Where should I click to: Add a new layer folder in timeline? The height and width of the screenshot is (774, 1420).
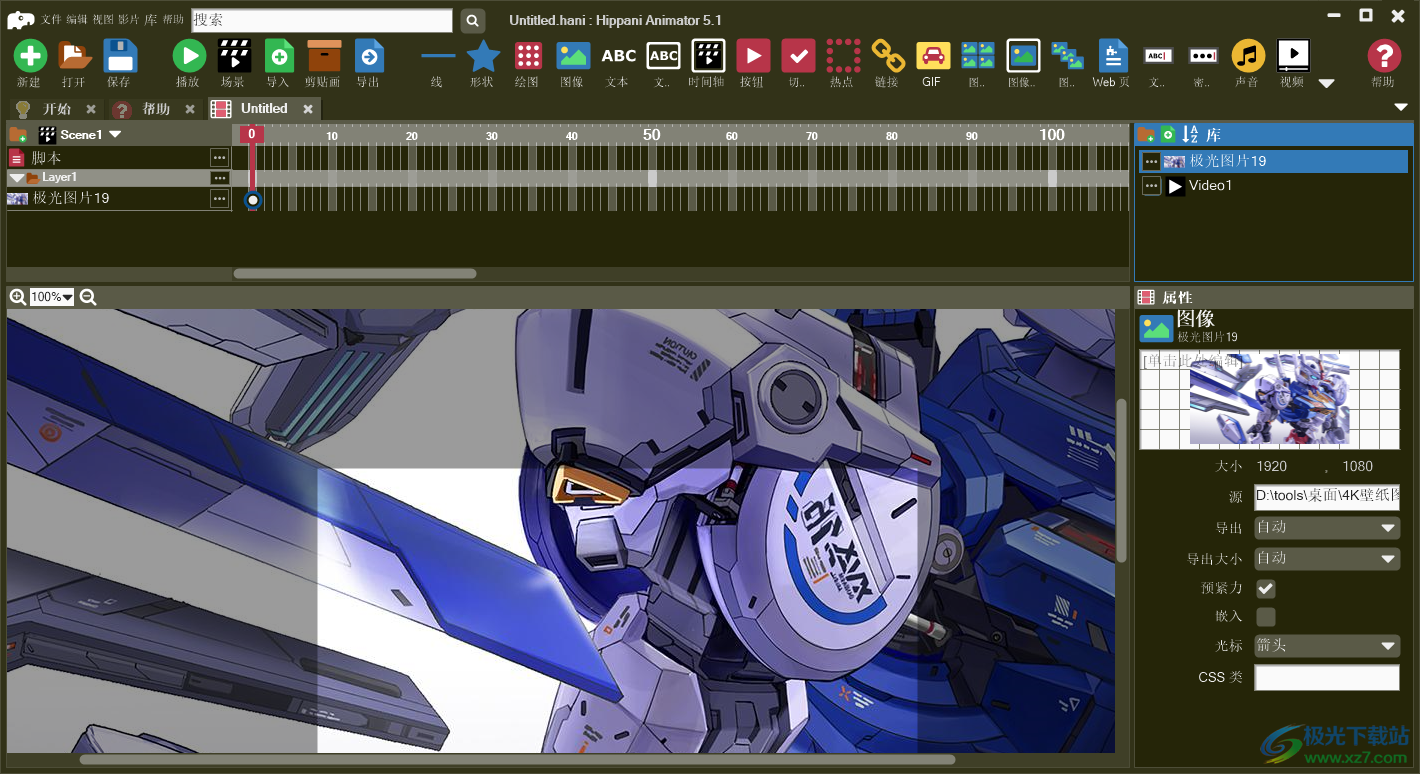[x=18, y=134]
